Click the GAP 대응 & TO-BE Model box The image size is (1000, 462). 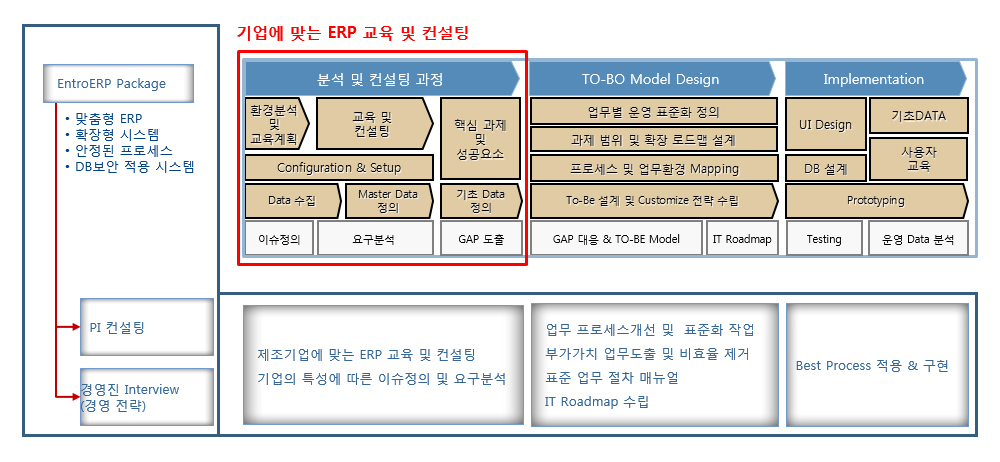pos(616,239)
